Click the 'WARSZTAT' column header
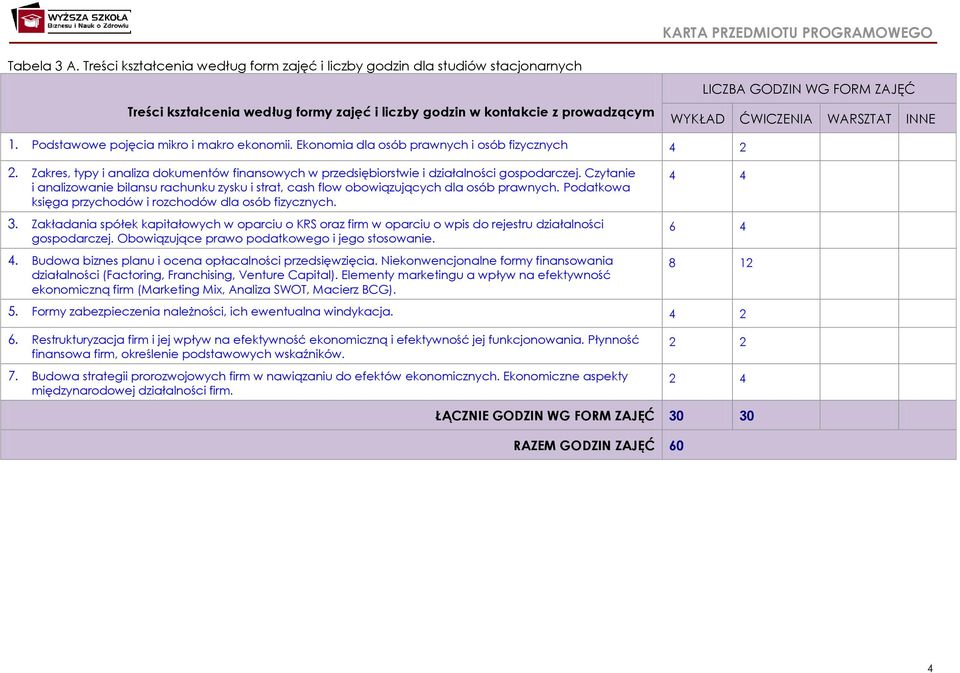Viewport: 960px width, 673px height. click(x=859, y=119)
